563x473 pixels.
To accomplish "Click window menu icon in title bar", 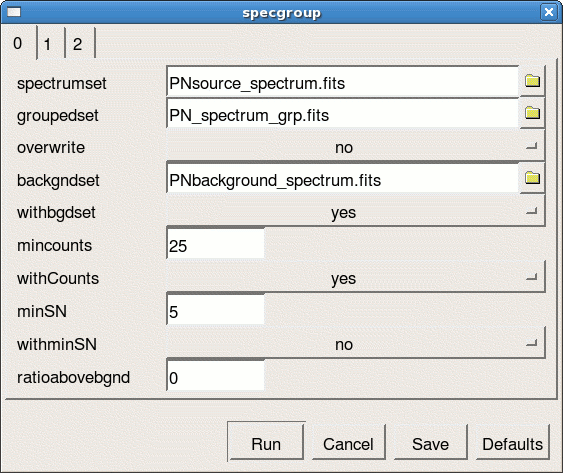I will tap(14, 12).
